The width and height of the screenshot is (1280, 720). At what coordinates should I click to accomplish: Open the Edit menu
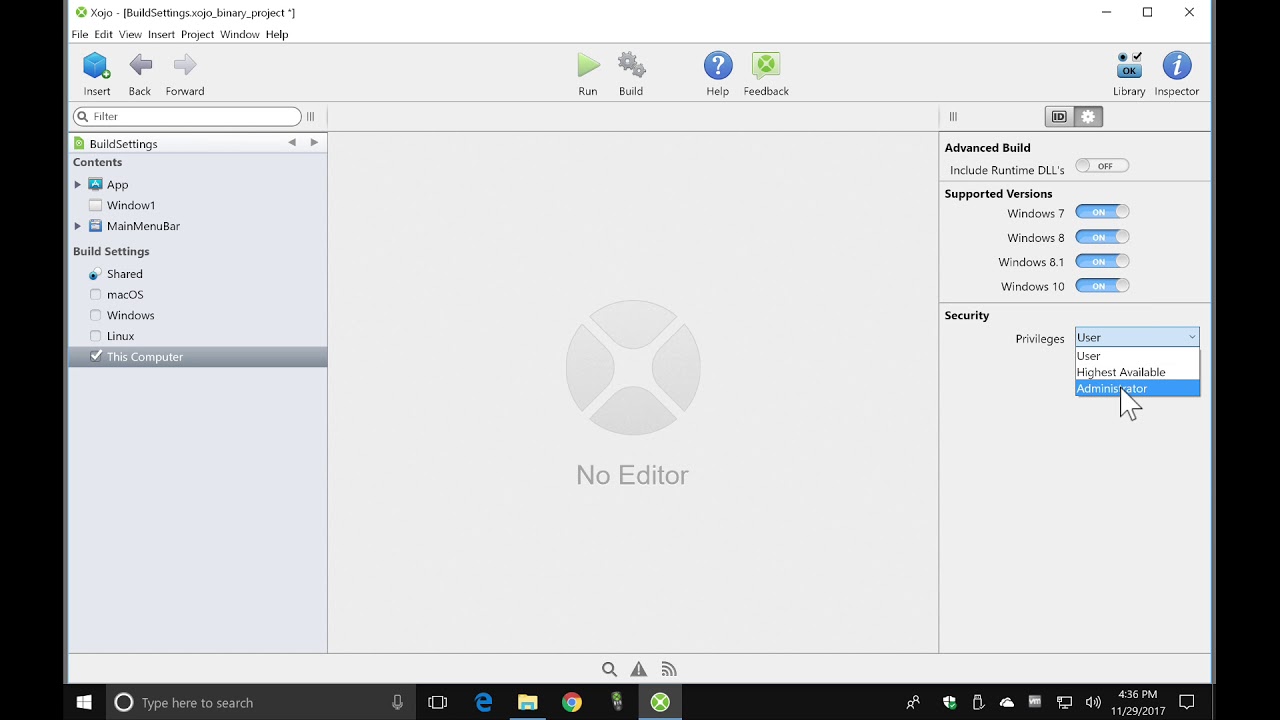(x=104, y=34)
